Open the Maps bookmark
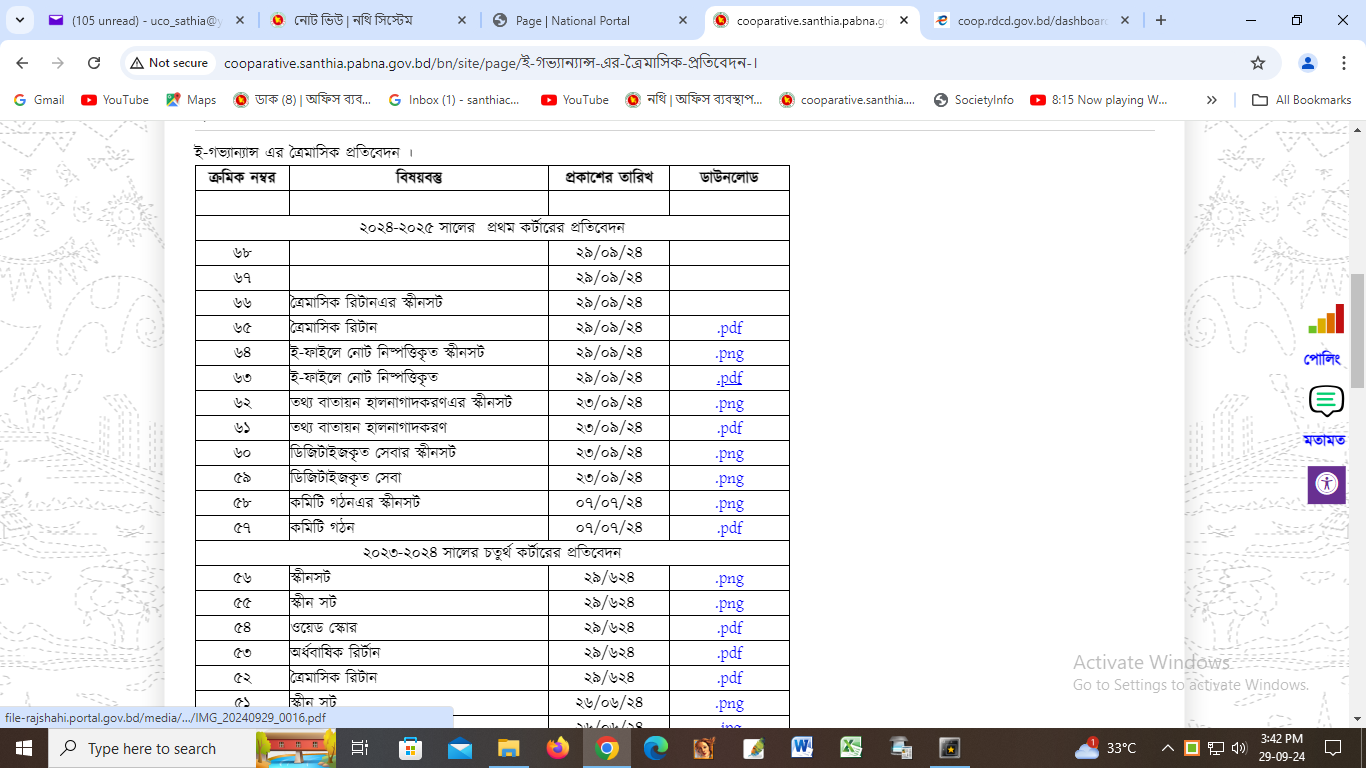 click(x=190, y=100)
